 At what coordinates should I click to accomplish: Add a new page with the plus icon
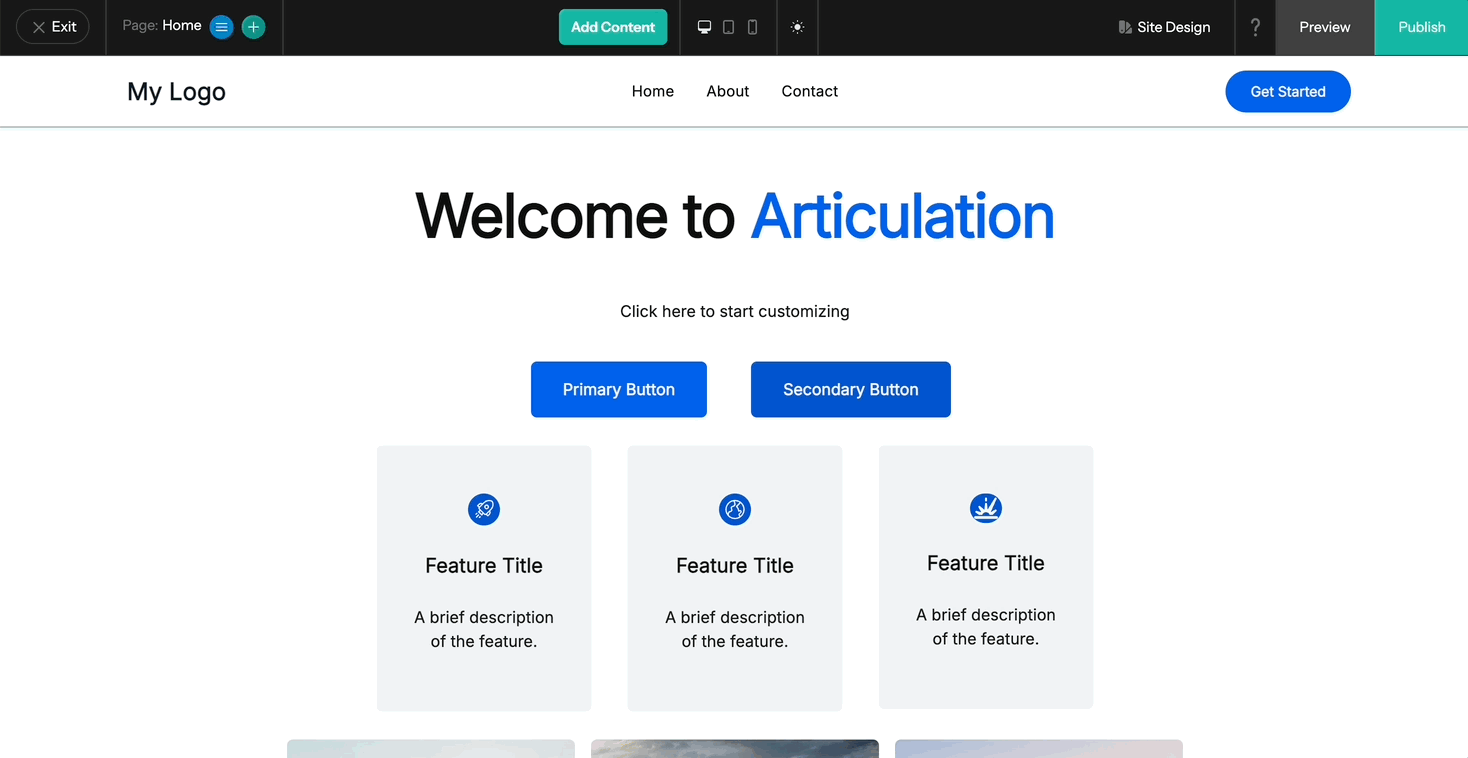tap(253, 27)
